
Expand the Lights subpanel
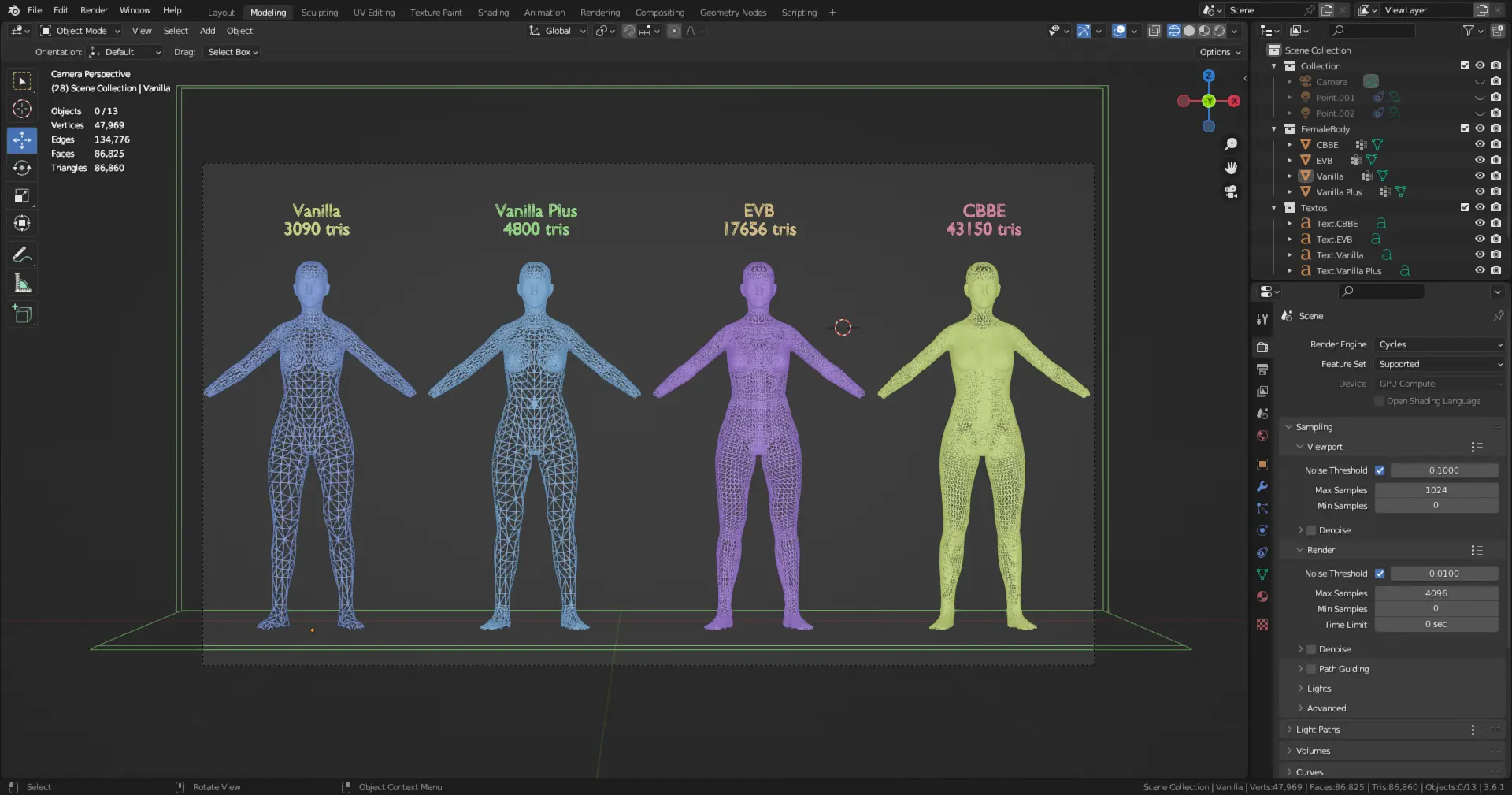tap(1319, 689)
